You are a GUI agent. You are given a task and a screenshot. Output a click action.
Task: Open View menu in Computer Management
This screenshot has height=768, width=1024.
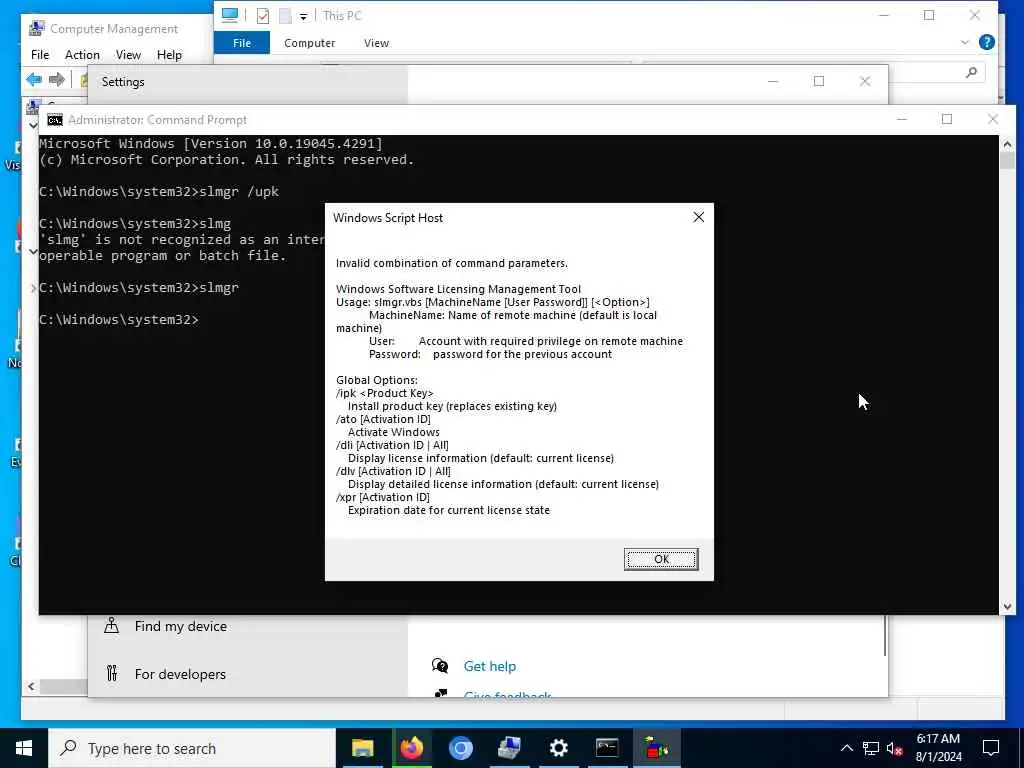[x=128, y=55]
